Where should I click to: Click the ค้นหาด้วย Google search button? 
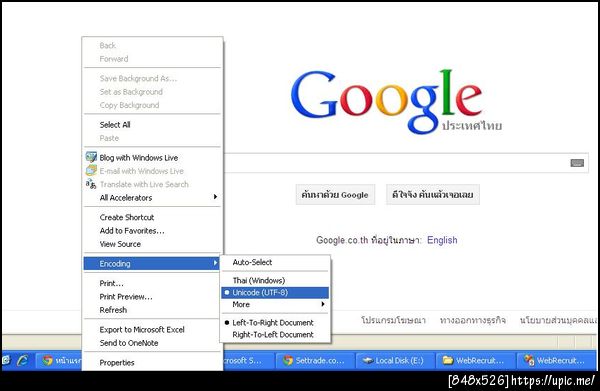coord(335,195)
